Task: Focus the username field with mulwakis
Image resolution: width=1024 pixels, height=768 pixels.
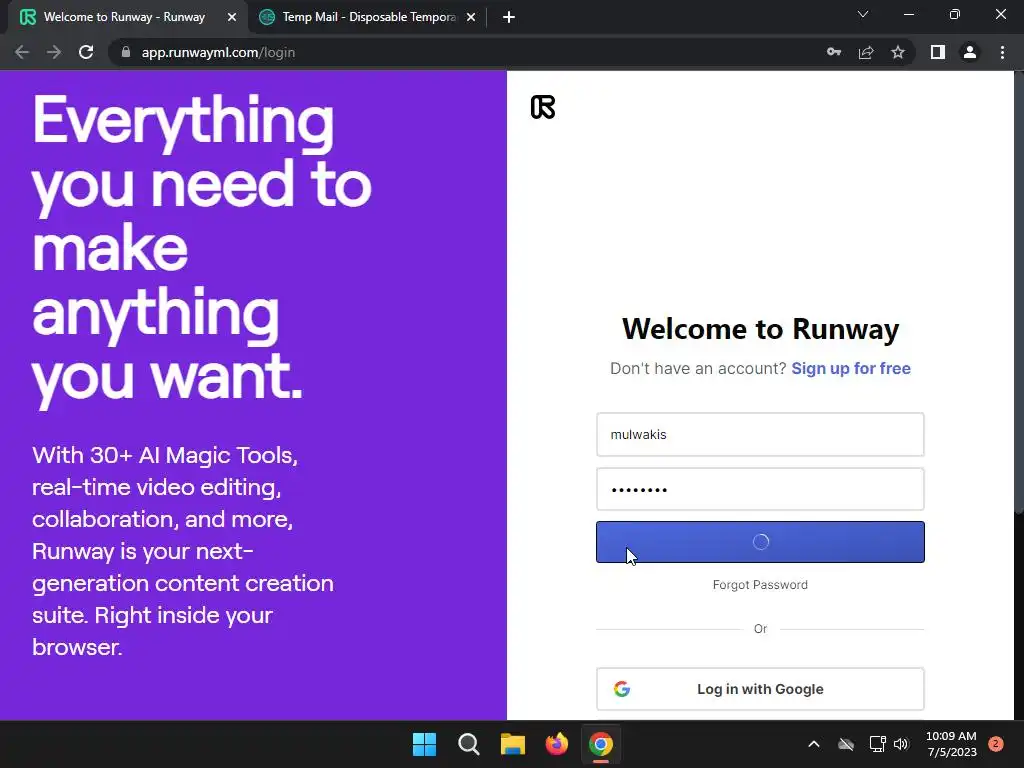Action: pyautogui.click(x=760, y=434)
